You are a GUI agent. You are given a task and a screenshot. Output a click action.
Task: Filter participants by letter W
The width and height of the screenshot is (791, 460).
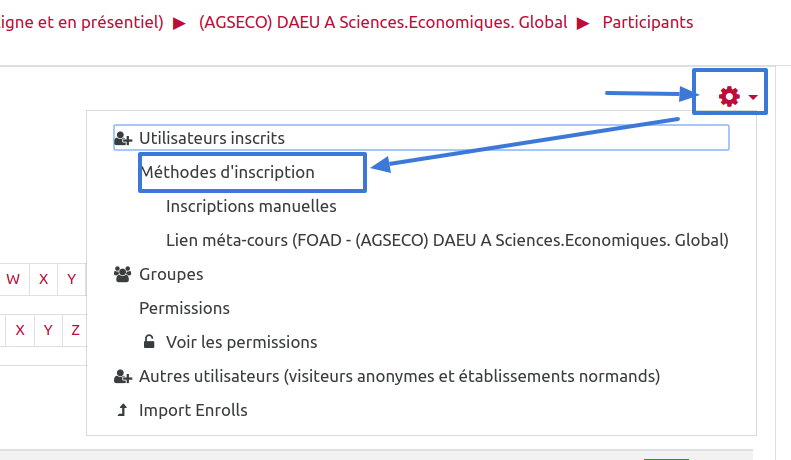pos(14,279)
